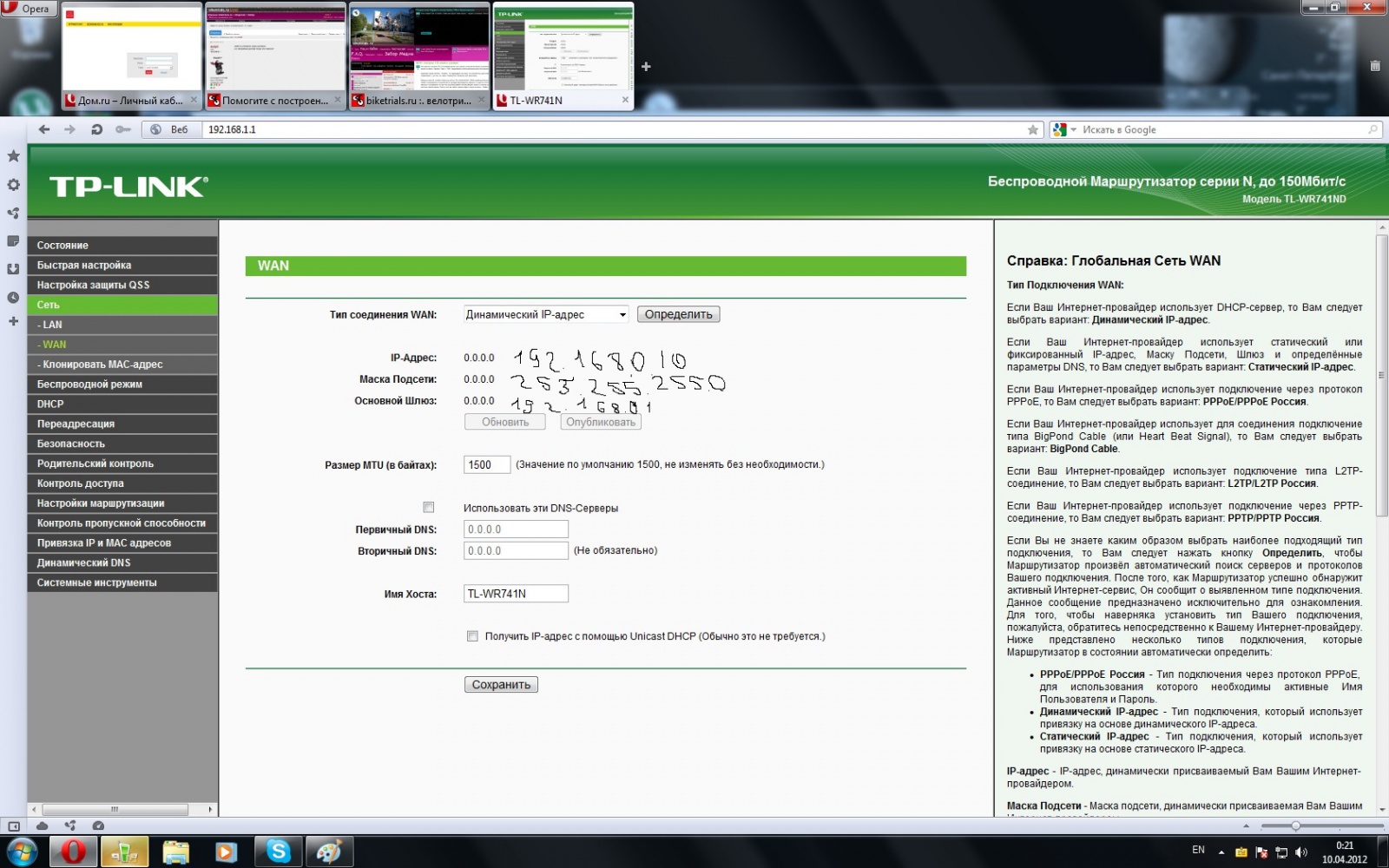Click the 'Сохранить' save button

coord(501,685)
